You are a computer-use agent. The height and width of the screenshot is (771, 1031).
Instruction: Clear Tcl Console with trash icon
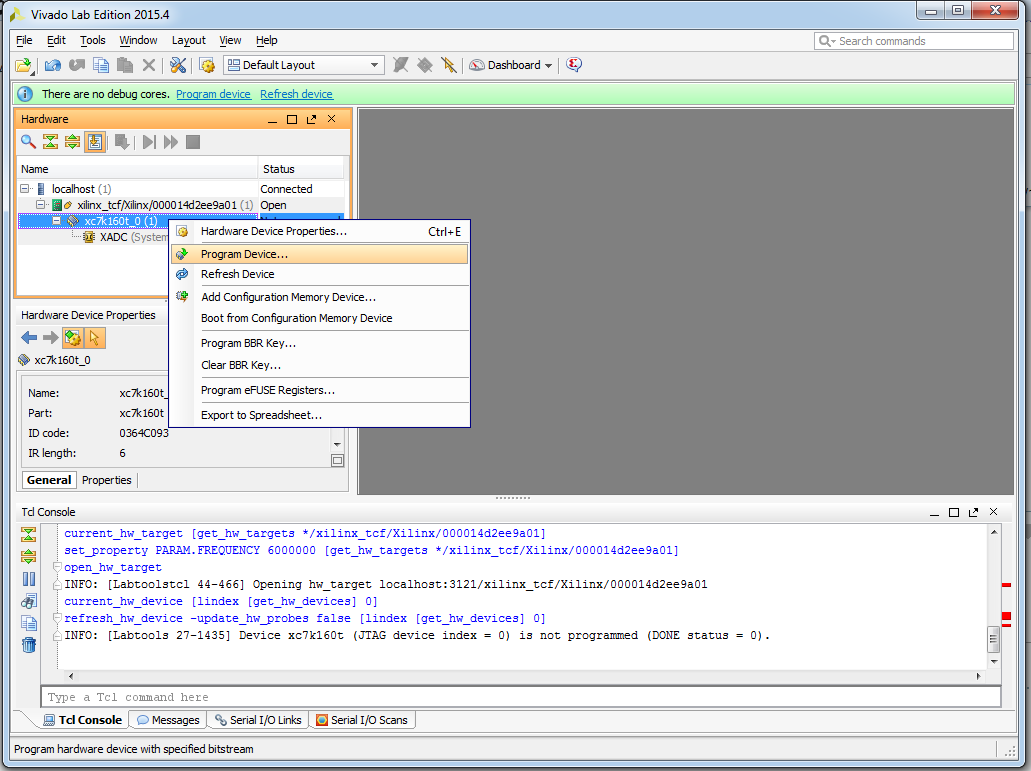click(29, 645)
